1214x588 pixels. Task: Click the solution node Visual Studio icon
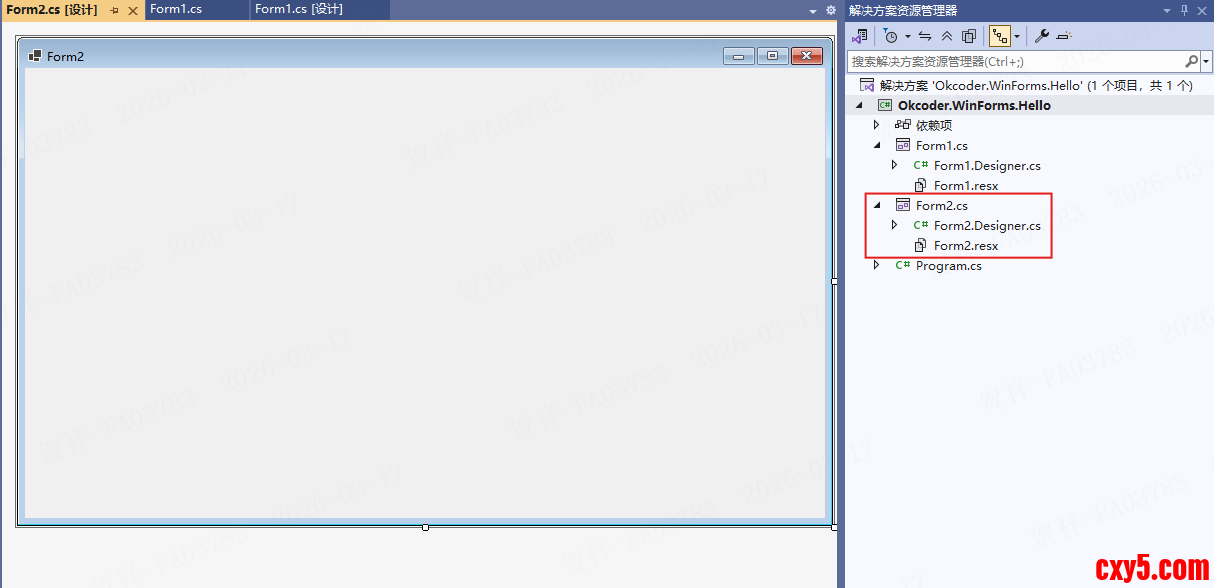[867, 85]
